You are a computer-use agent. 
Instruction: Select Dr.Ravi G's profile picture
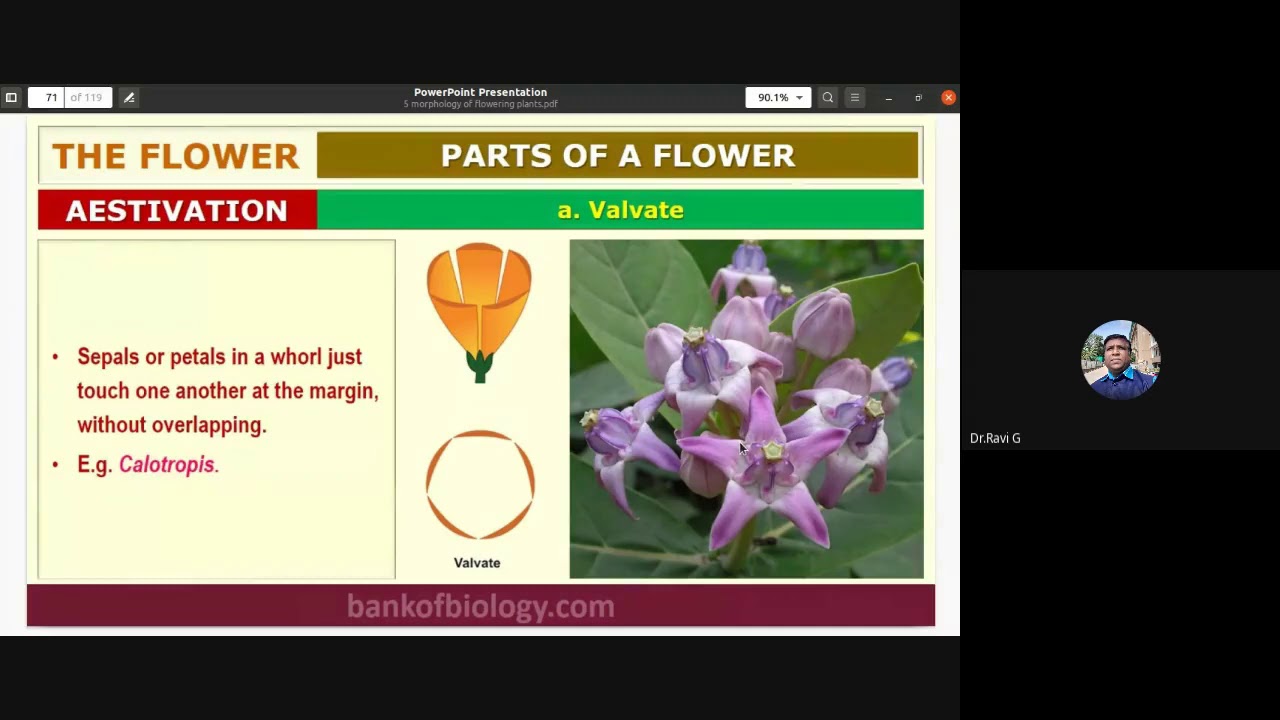pyautogui.click(x=1120, y=360)
